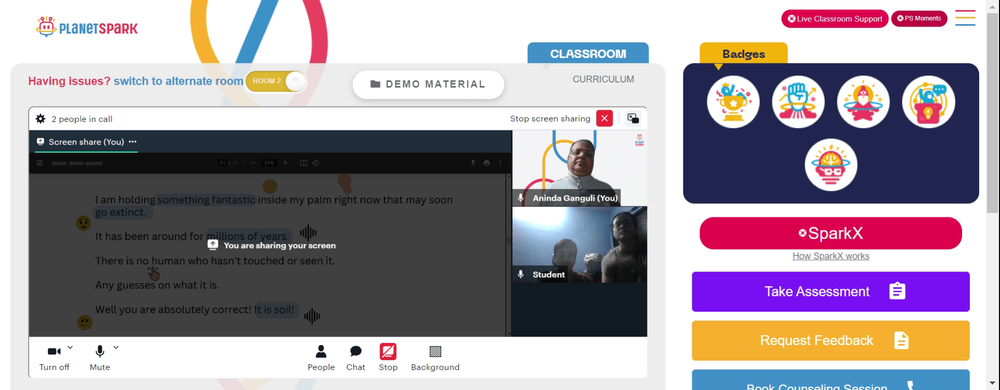This screenshot has height=390, width=1000.
Task: Click Request Feedback button
Action: [x=830, y=340]
